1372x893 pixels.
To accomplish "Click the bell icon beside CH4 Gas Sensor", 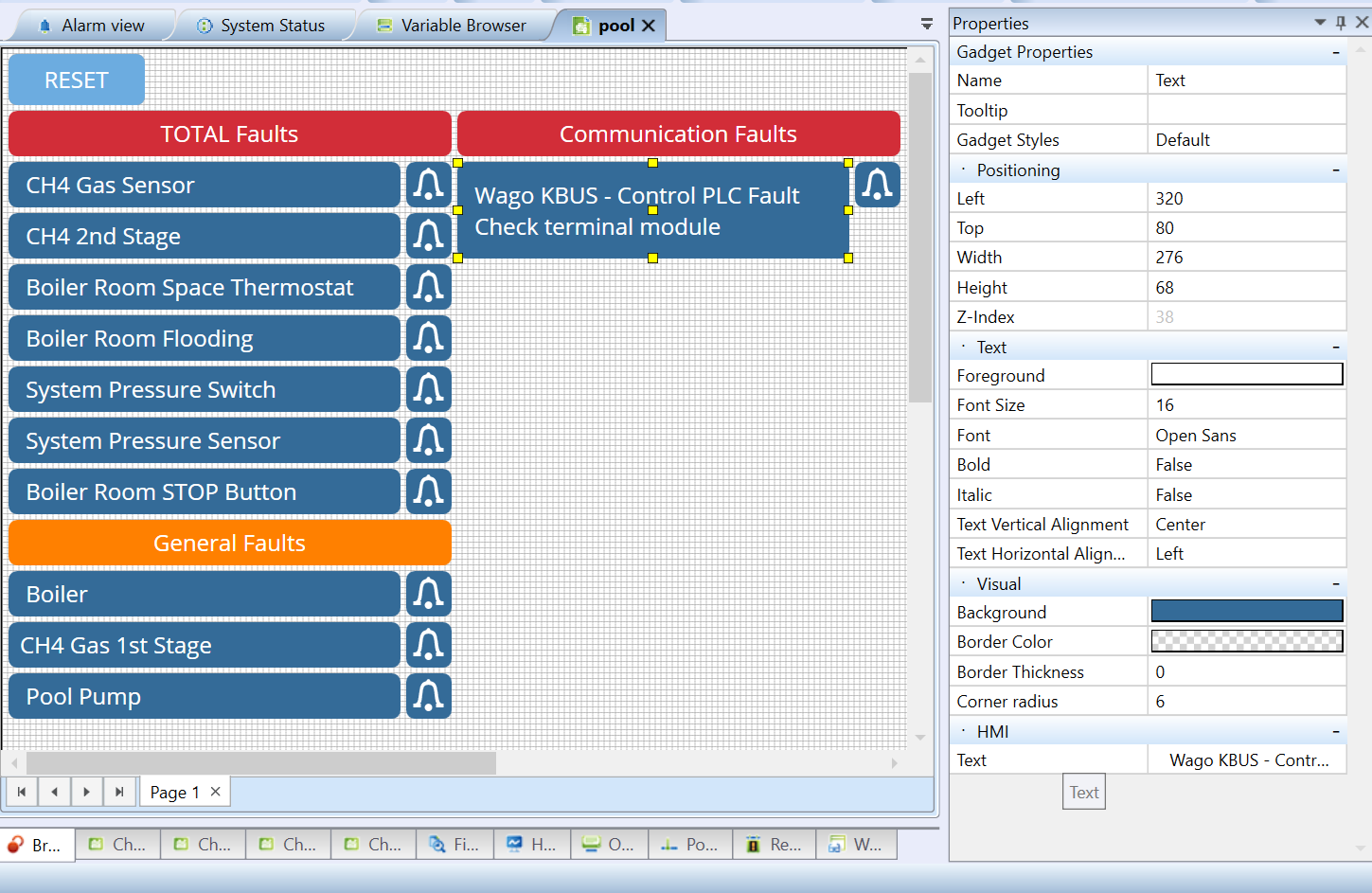I will (429, 185).
